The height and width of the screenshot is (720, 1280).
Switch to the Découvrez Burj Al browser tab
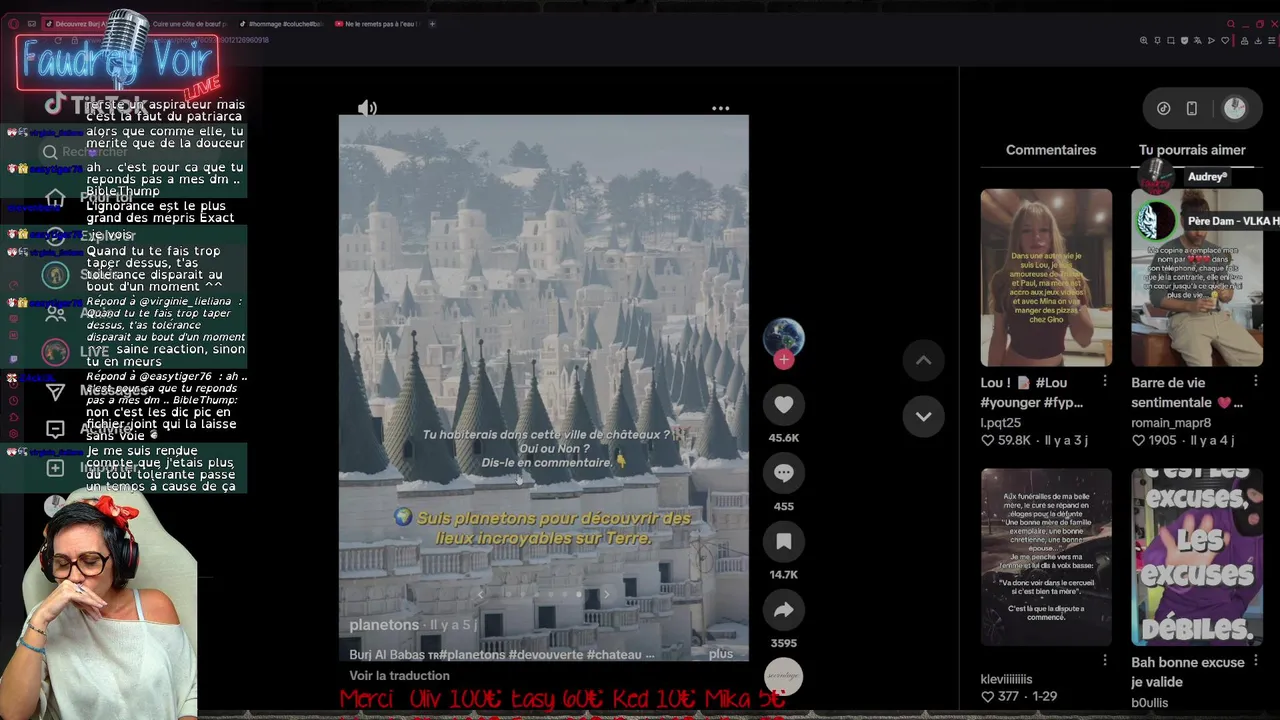click(x=81, y=24)
